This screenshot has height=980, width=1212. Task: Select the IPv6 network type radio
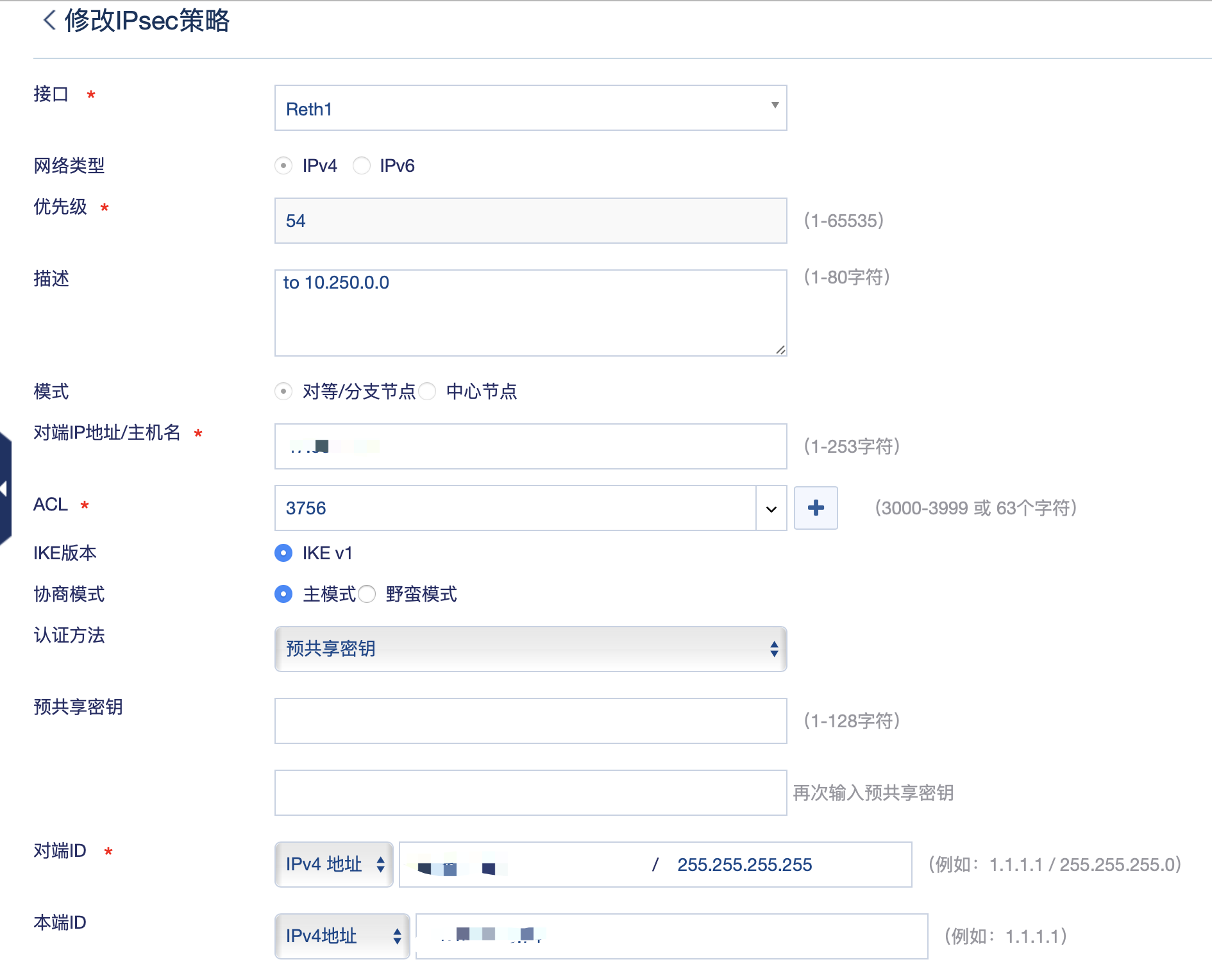[362, 165]
